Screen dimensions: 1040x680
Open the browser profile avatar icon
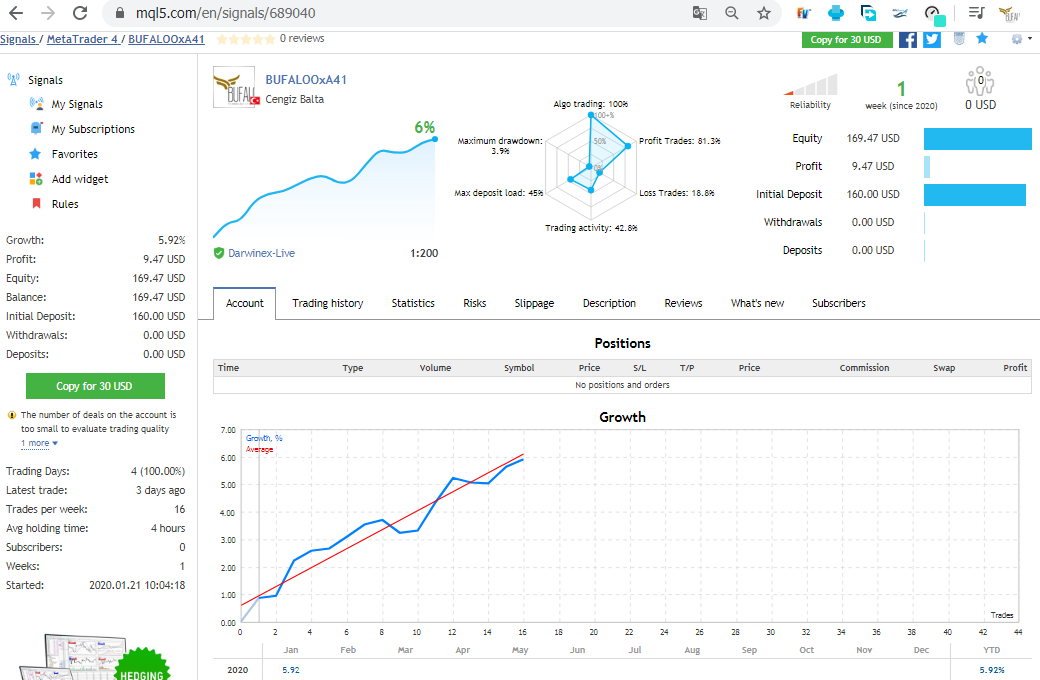[x=1009, y=13]
